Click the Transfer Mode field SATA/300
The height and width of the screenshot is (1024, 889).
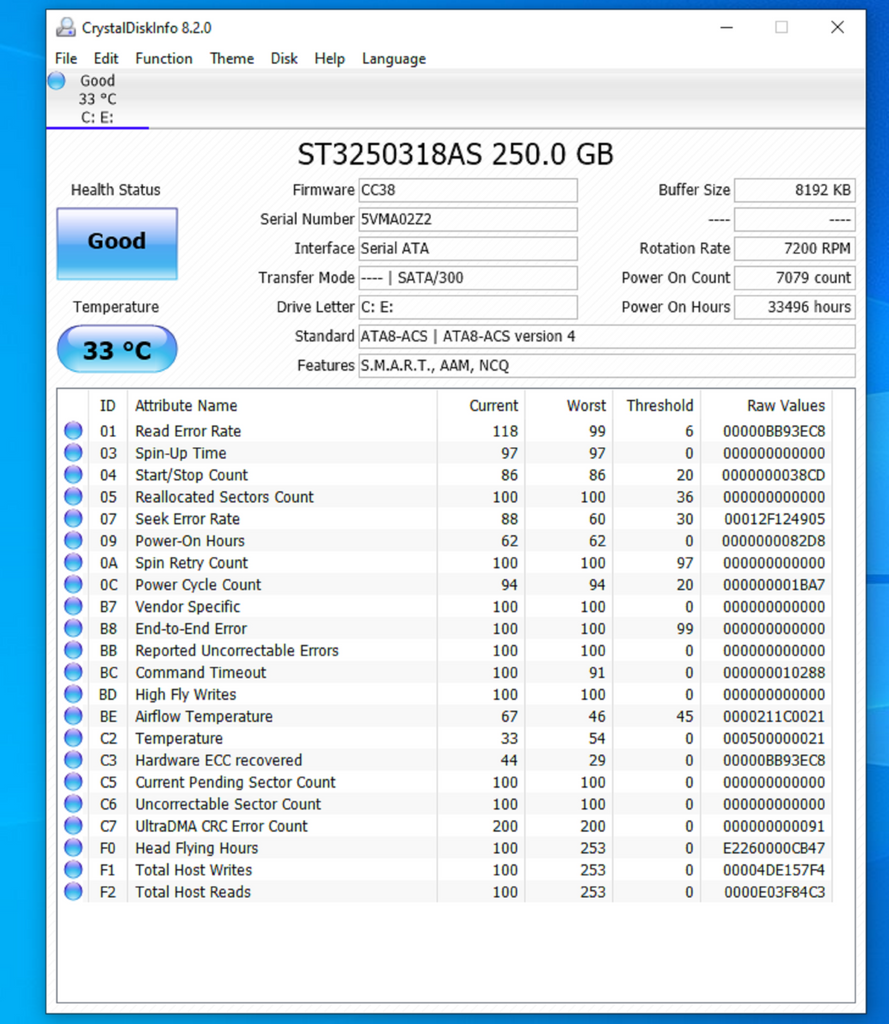pos(468,278)
